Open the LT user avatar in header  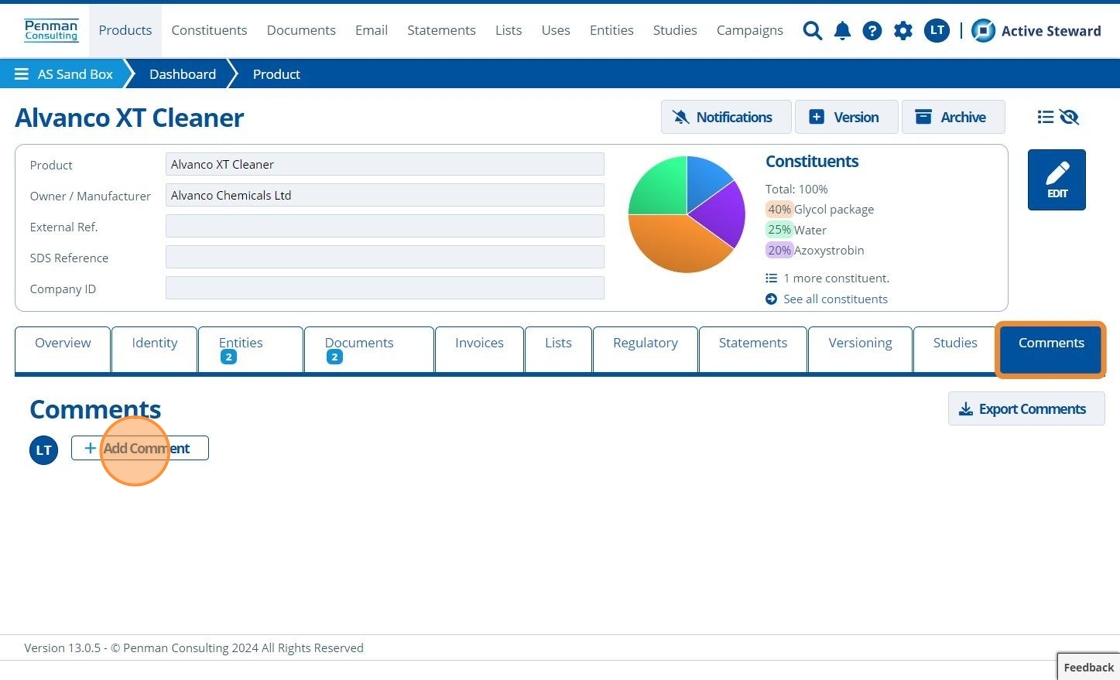[x=936, y=31]
